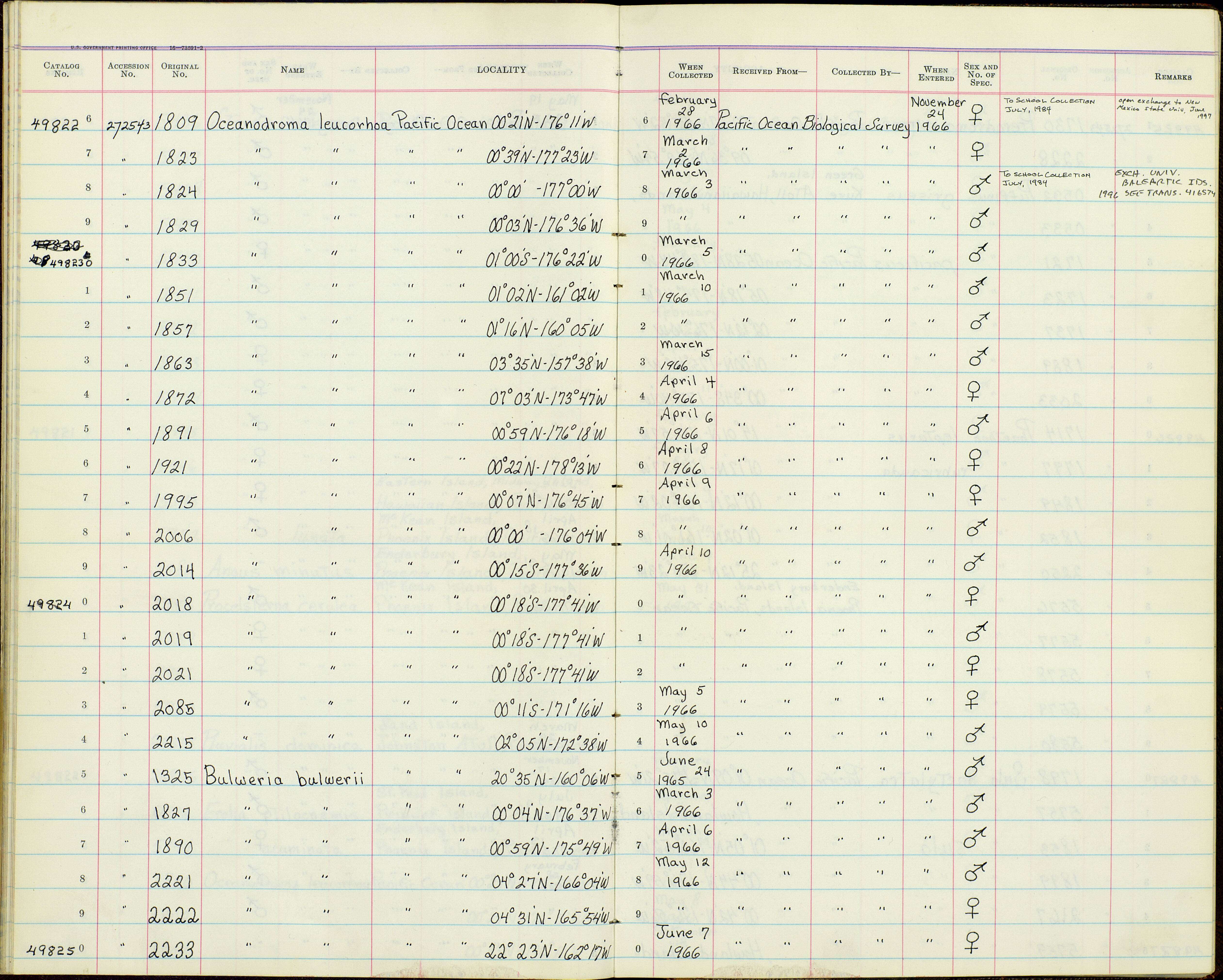Click the 'May 5 1966' collected date

(x=682, y=701)
